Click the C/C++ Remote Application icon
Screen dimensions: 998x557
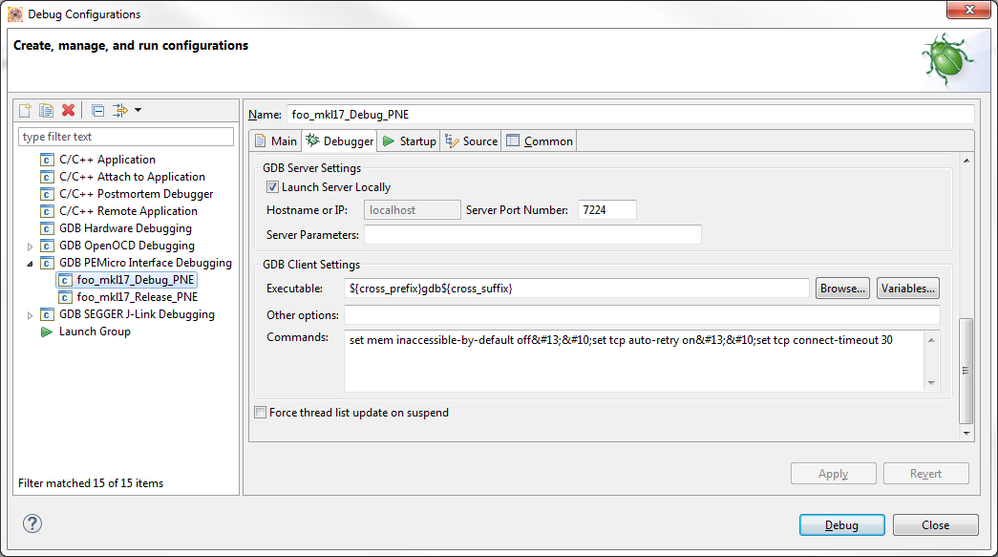click(x=46, y=211)
